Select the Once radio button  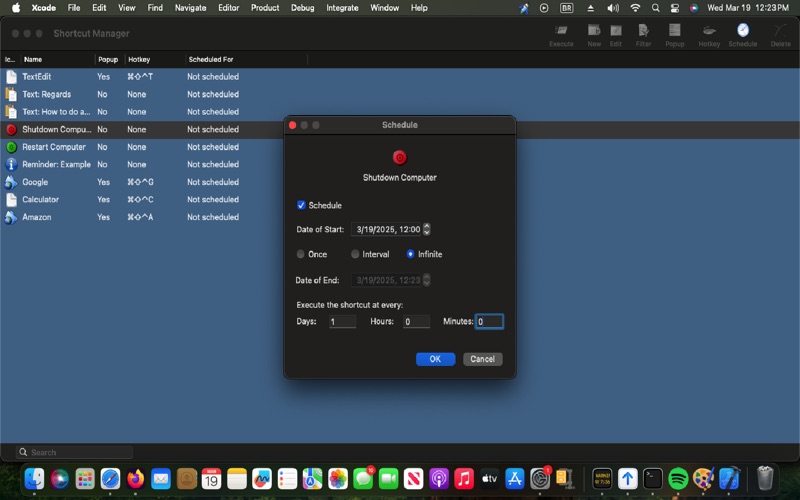point(301,254)
